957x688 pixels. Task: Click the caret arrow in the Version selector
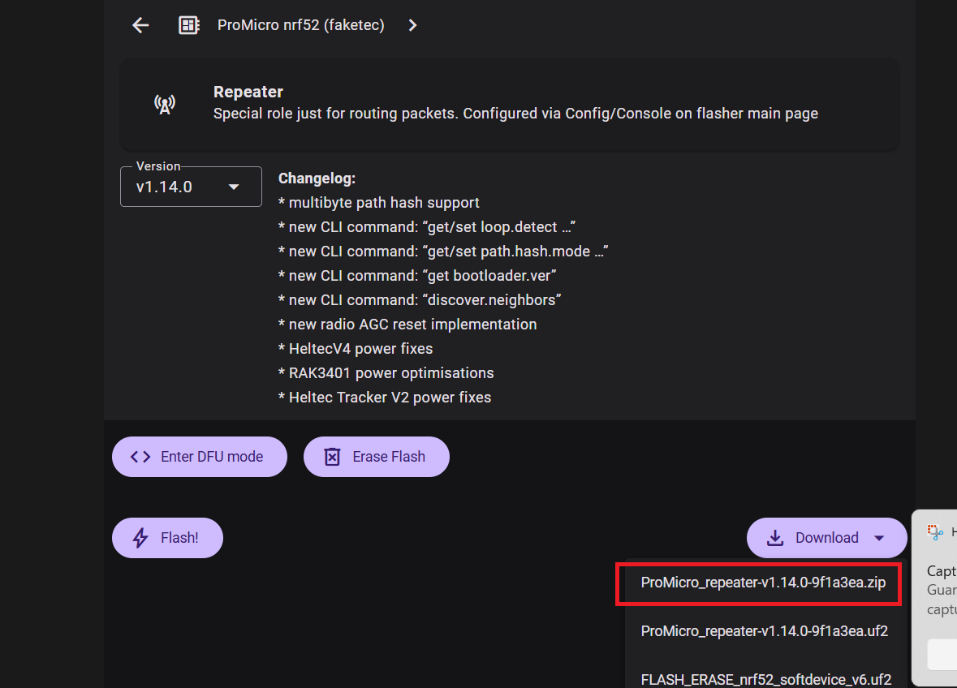(x=234, y=186)
